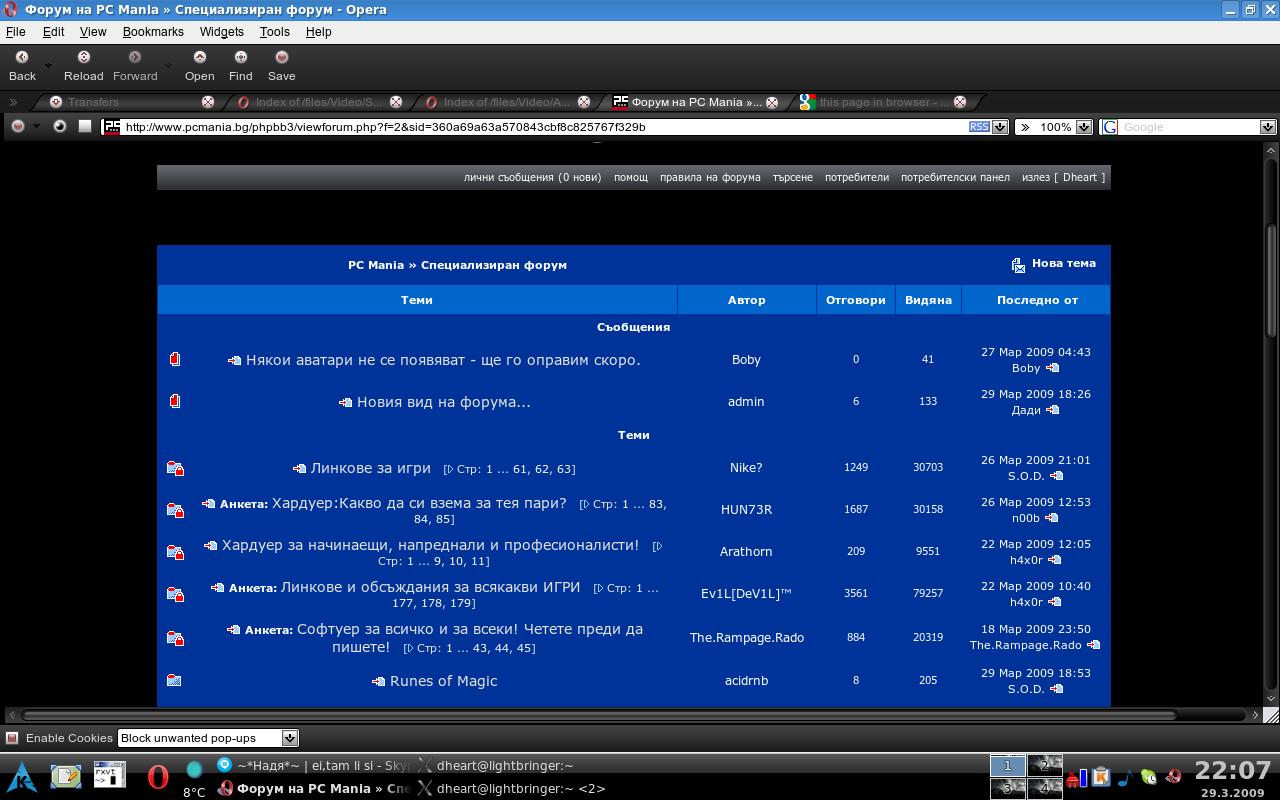Open the View menu
The height and width of the screenshot is (800, 1280).
point(93,32)
